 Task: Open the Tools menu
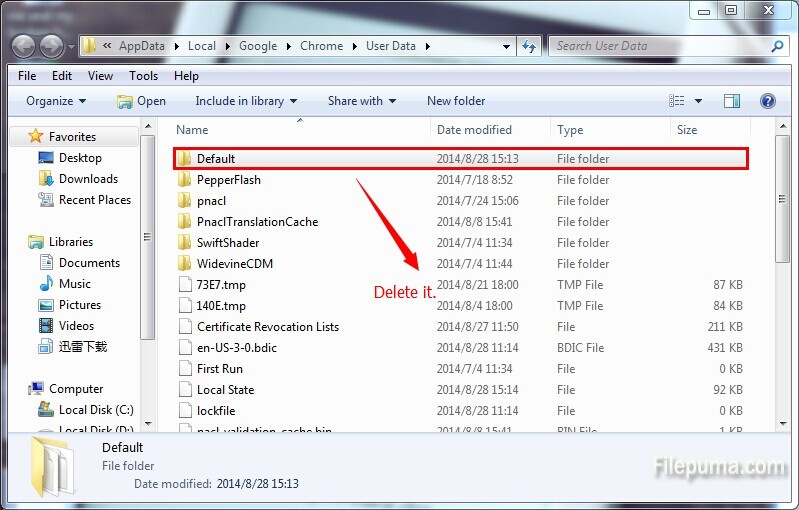click(x=143, y=76)
